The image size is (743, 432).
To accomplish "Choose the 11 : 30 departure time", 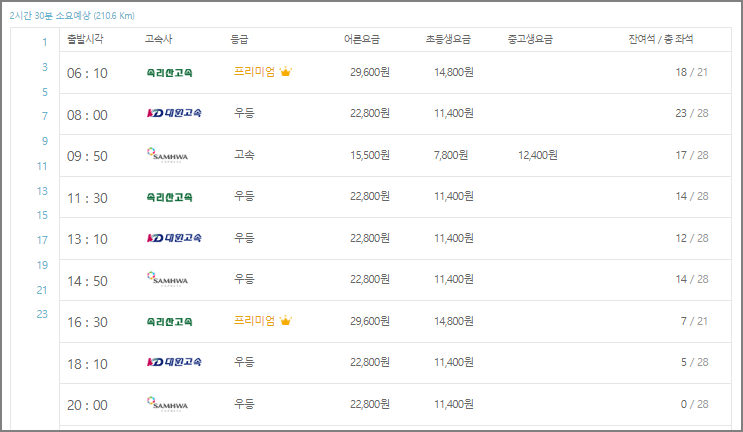I will point(87,198).
